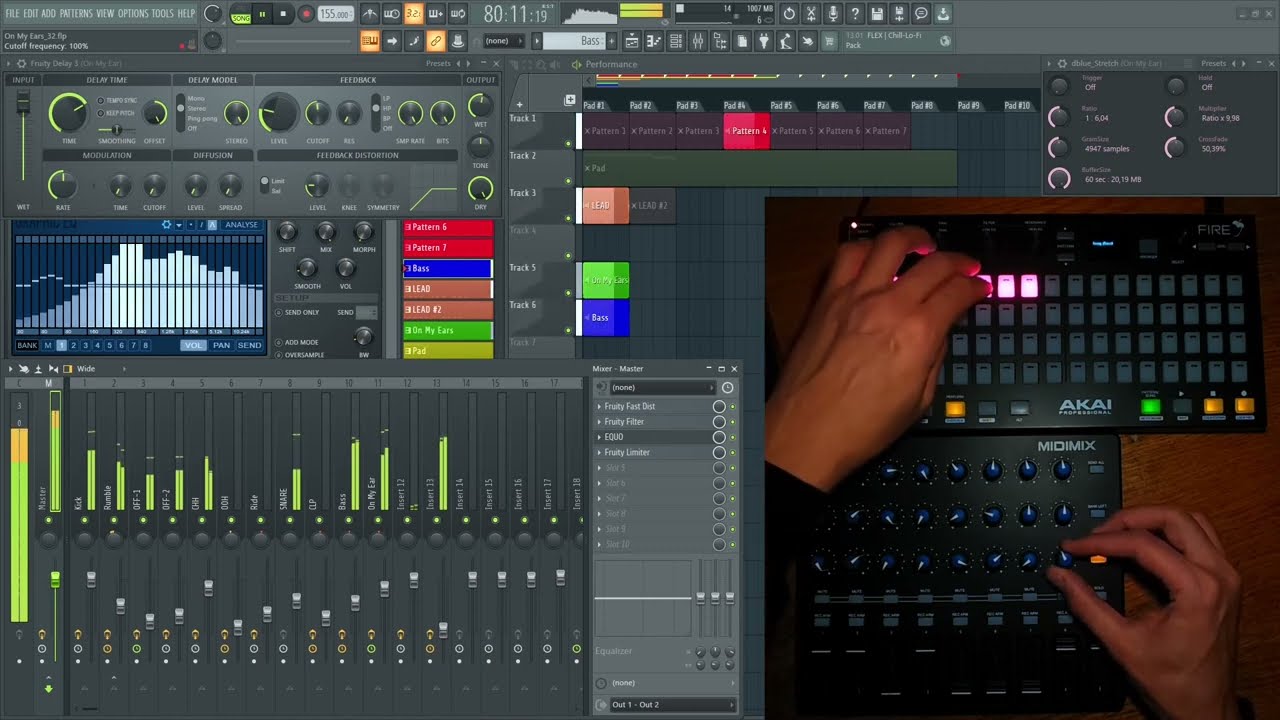This screenshot has width=1280, height=720.
Task: Open the FILE menu
Action: click(12, 13)
